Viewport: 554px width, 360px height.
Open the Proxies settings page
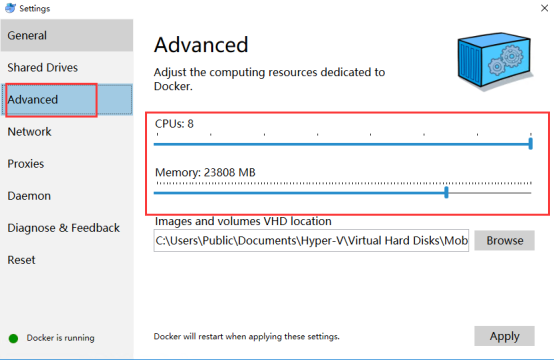coord(67,164)
